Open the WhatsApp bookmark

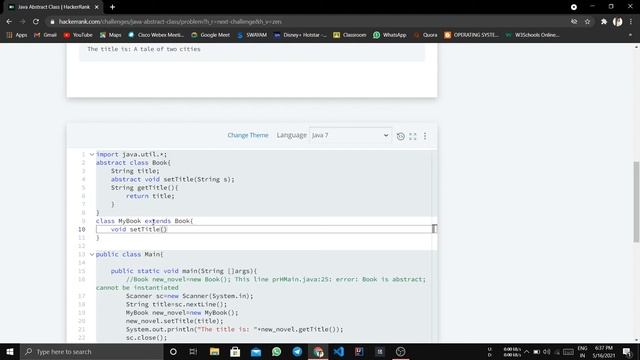(x=390, y=35)
